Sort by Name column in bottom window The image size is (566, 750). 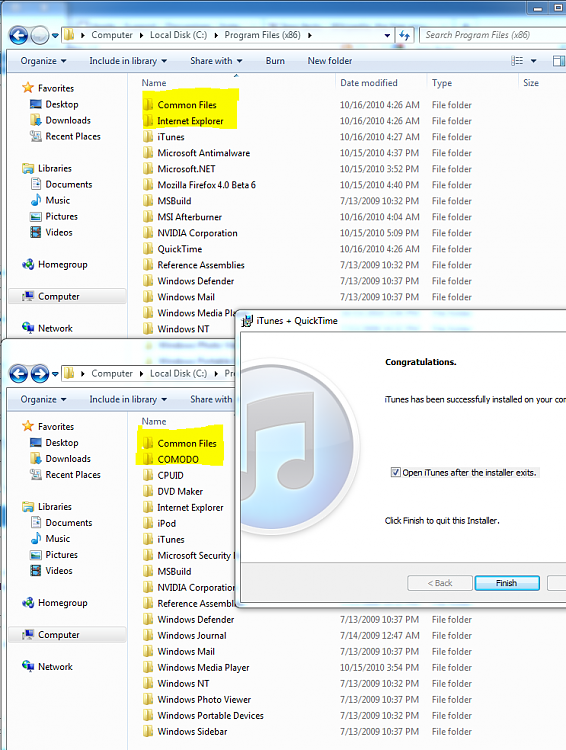click(x=154, y=421)
